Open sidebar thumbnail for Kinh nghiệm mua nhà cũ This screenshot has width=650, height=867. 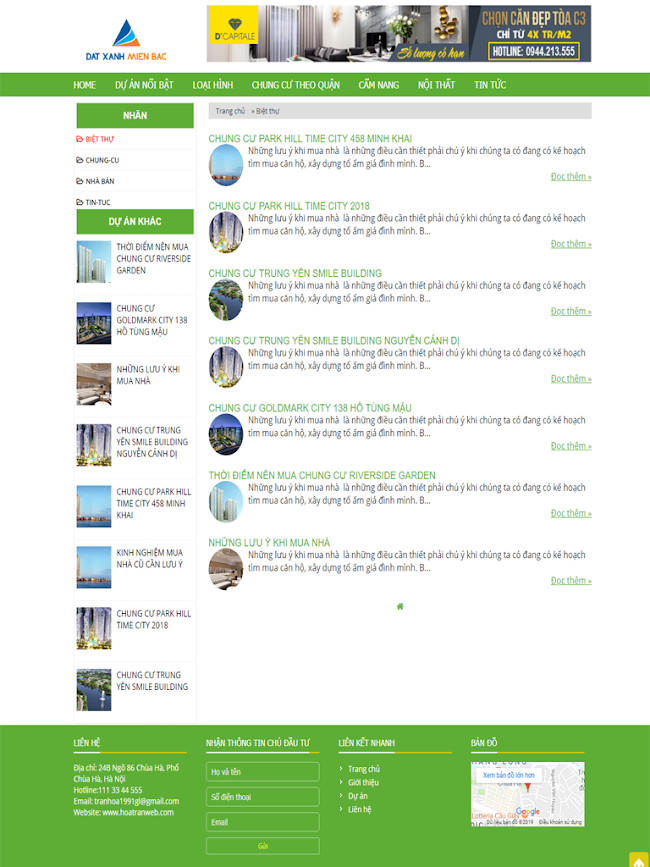tap(94, 567)
